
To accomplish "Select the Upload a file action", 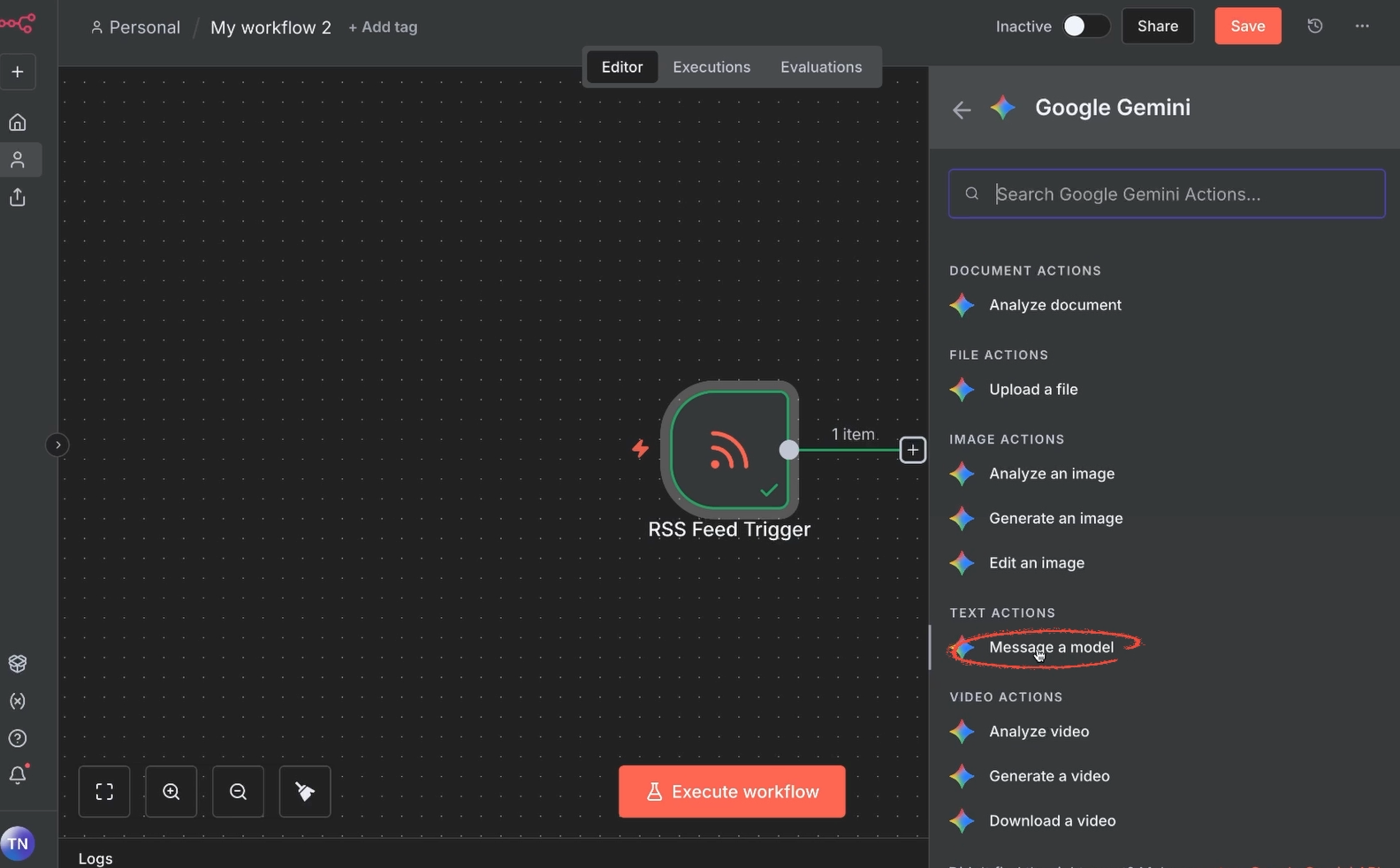I will coord(1033,390).
